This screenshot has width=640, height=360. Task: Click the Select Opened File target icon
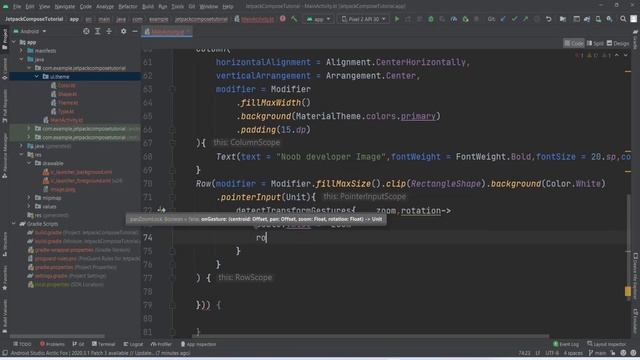point(86,31)
